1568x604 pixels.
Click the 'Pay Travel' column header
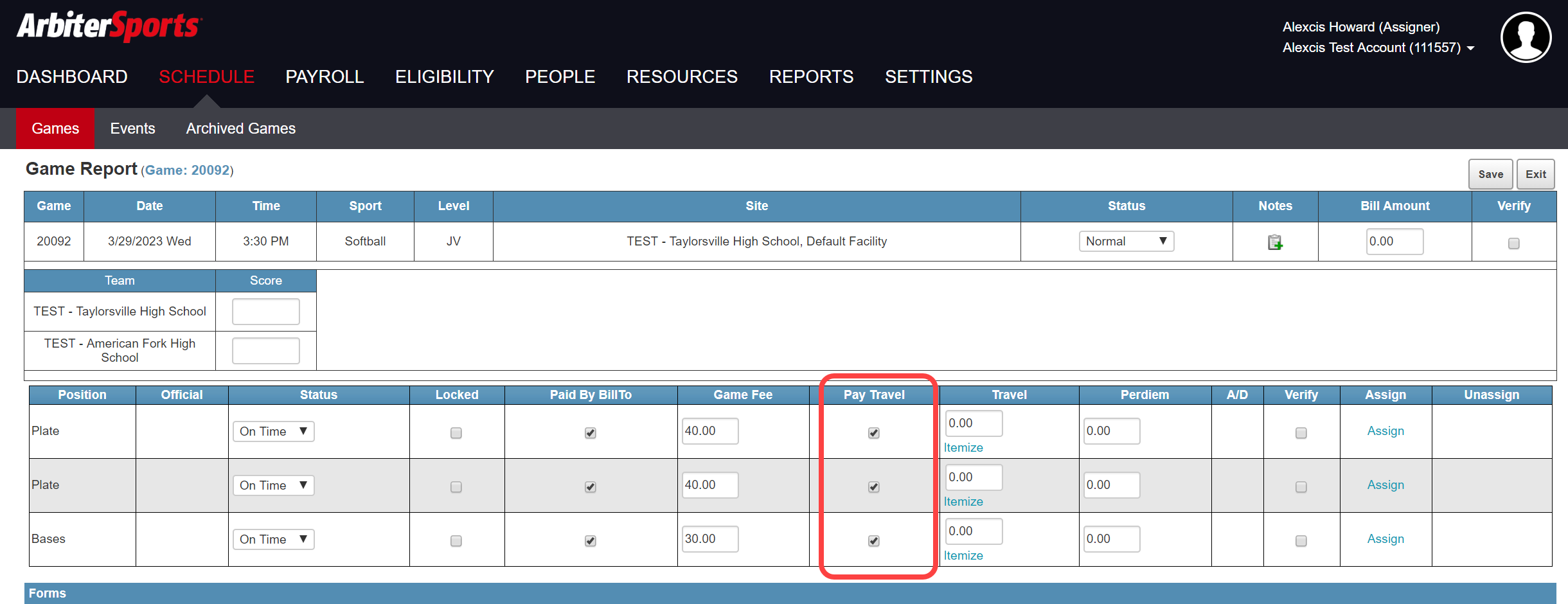(874, 395)
